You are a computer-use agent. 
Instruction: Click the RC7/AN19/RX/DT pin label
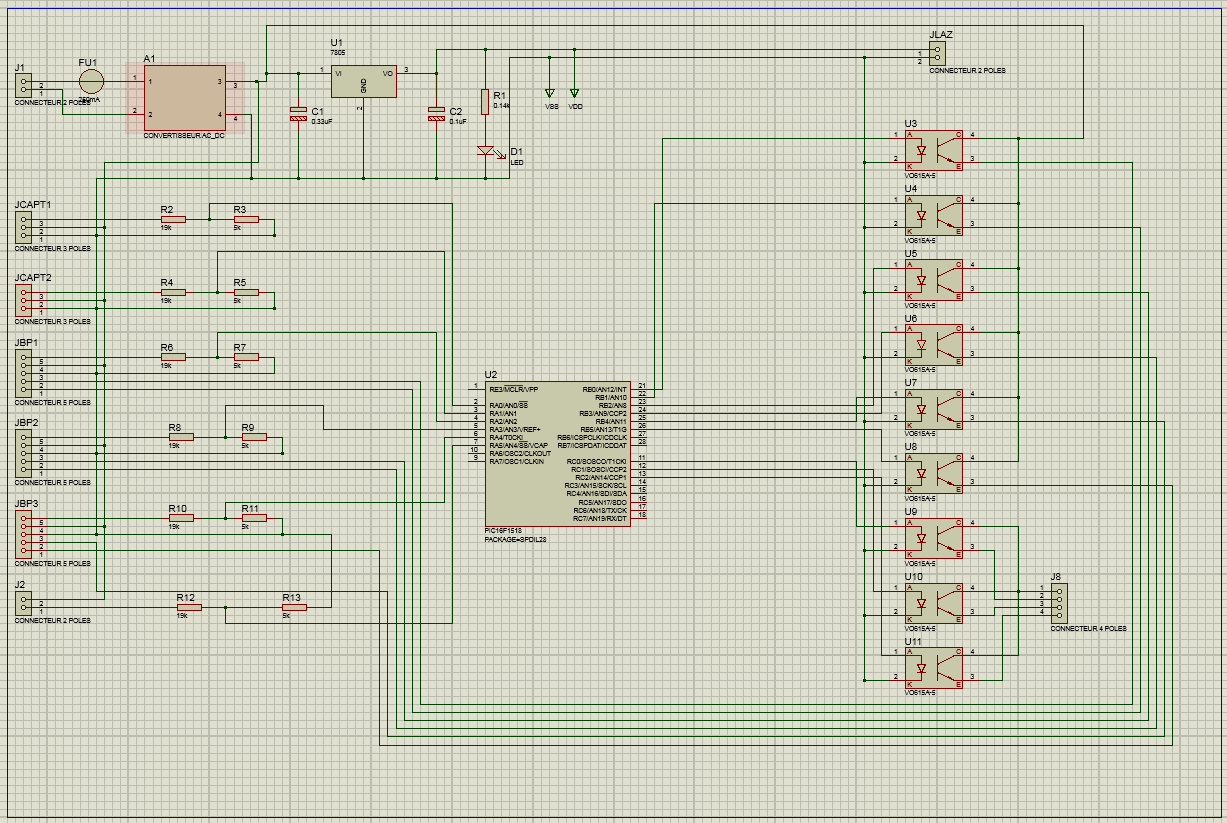(x=600, y=519)
